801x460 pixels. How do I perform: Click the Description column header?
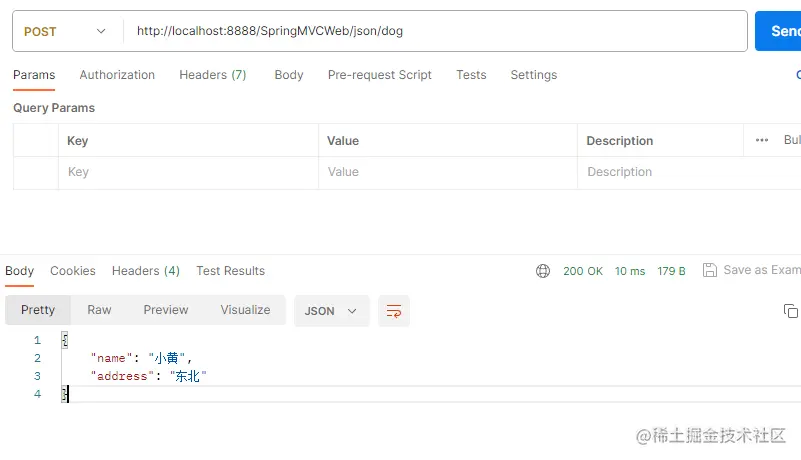pos(620,141)
